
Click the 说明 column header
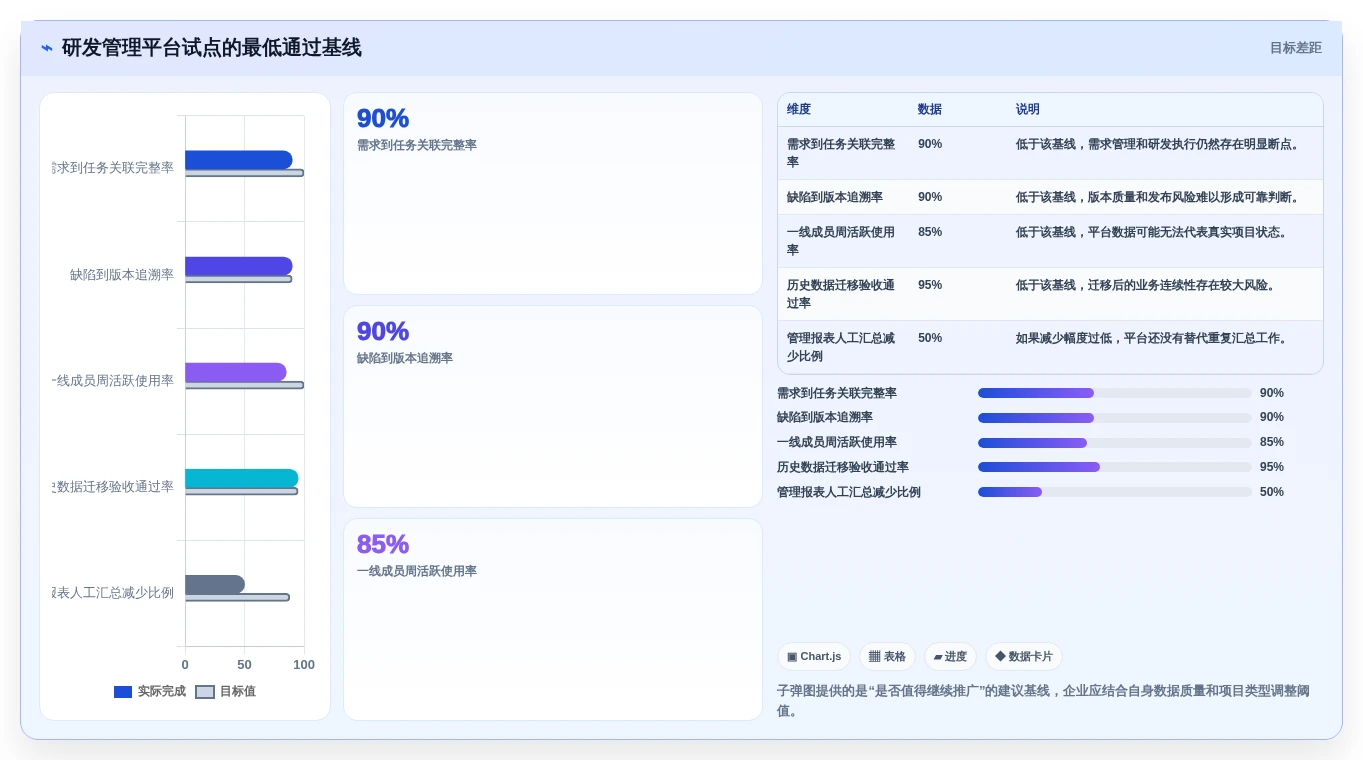pyautogui.click(x=1028, y=110)
